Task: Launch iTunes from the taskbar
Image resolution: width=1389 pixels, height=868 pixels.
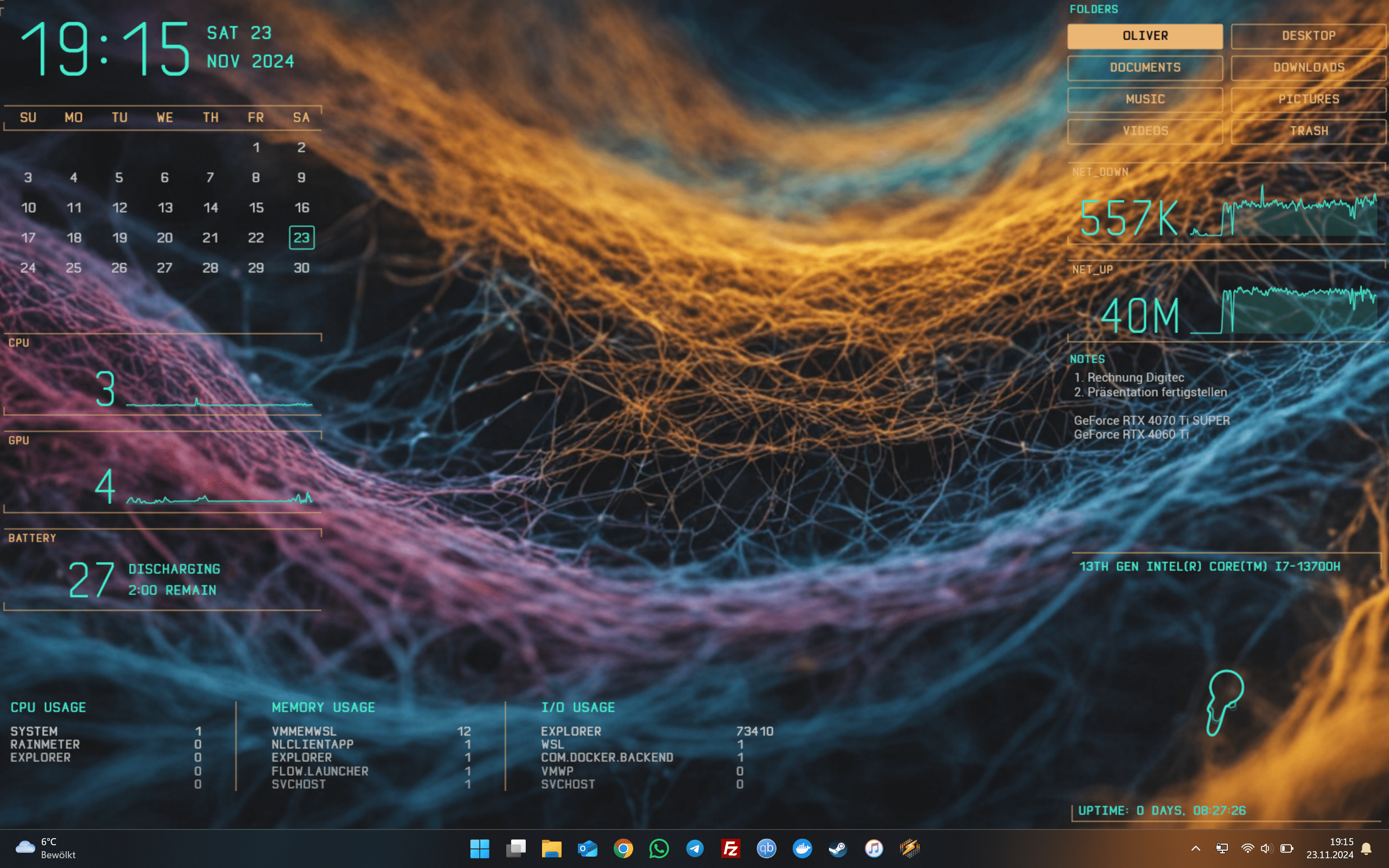Action: tap(874, 848)
